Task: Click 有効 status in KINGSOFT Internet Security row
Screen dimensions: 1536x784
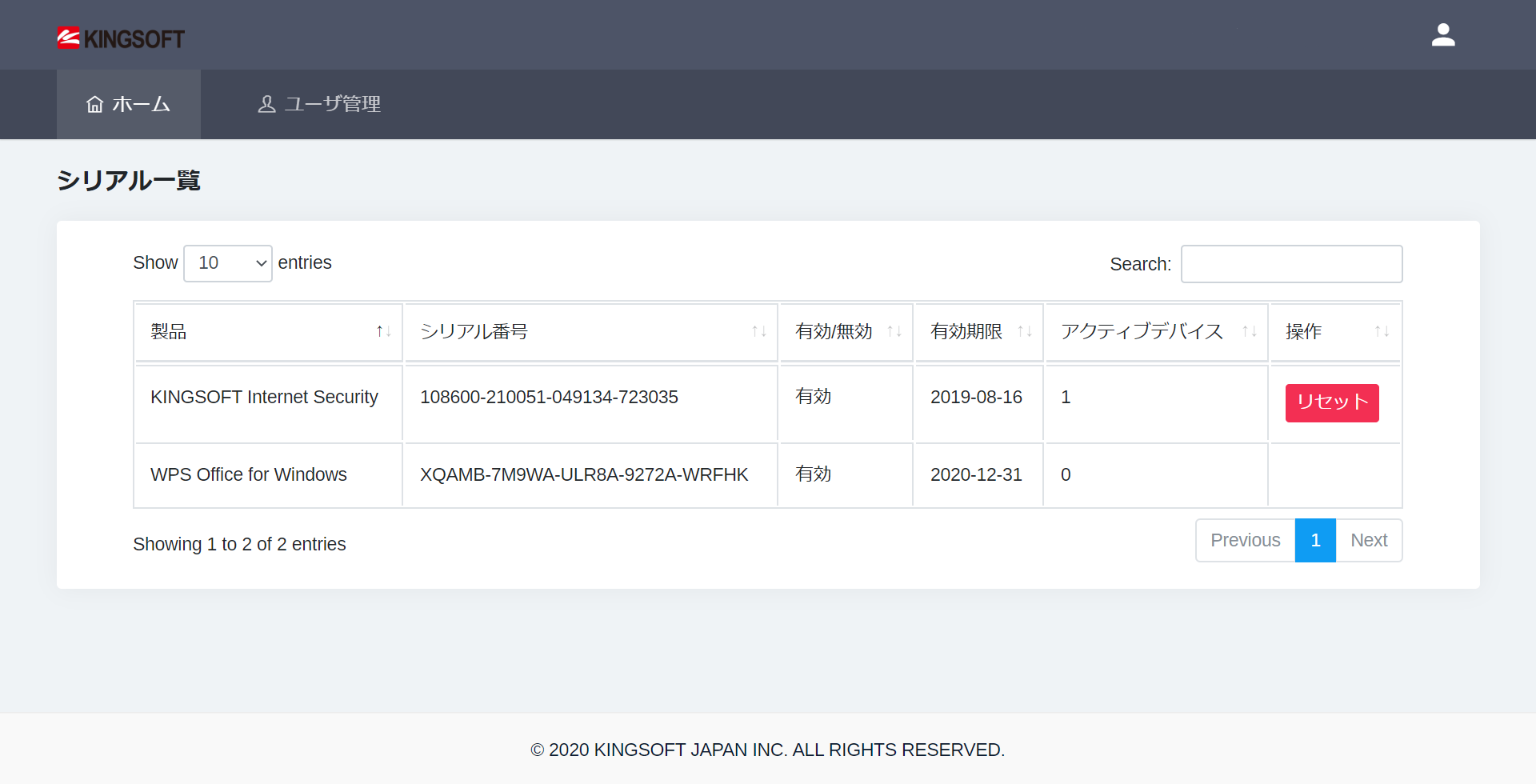Action: coord(813,396)
